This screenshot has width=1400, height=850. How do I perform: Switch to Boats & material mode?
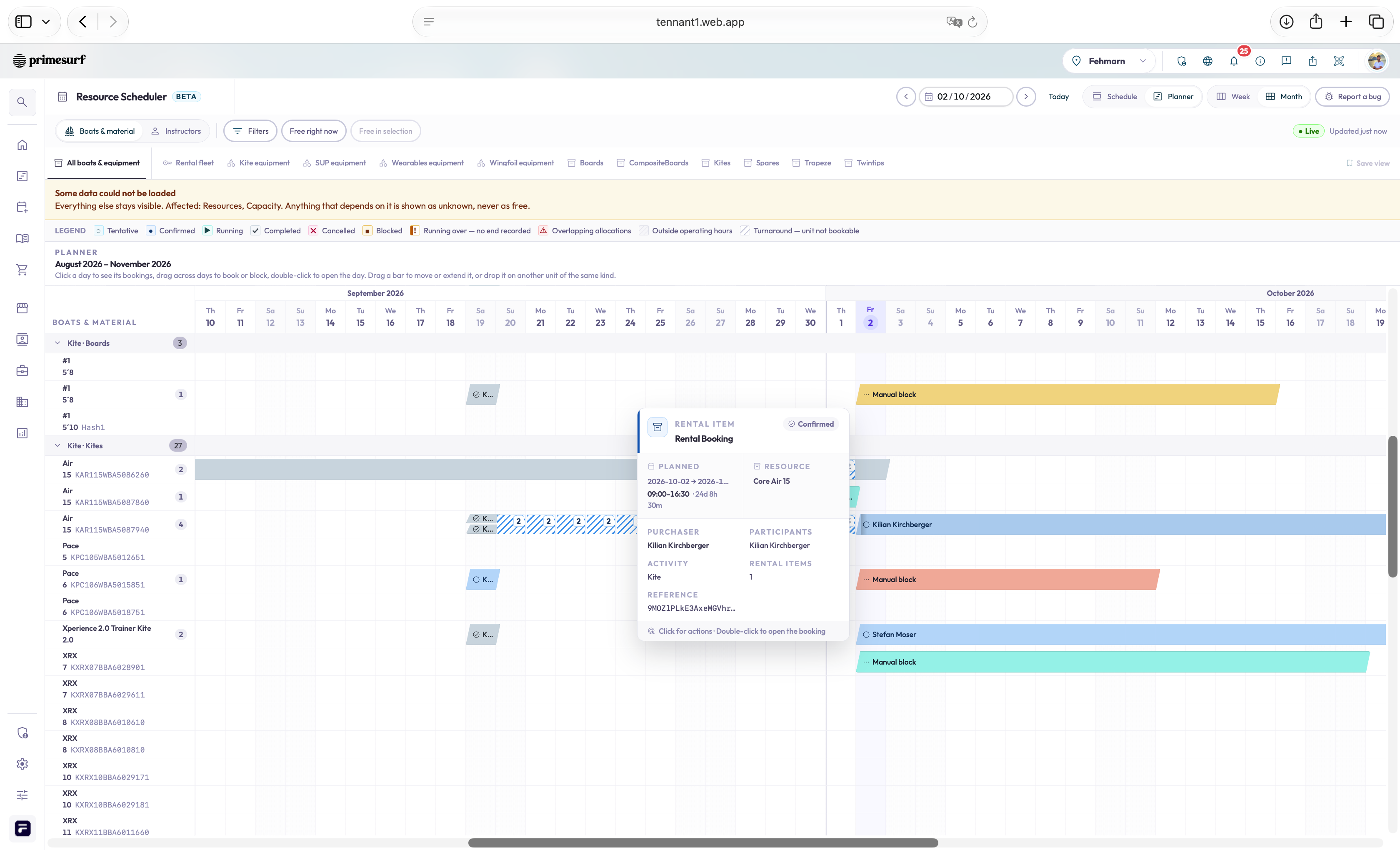coord(100,131)
